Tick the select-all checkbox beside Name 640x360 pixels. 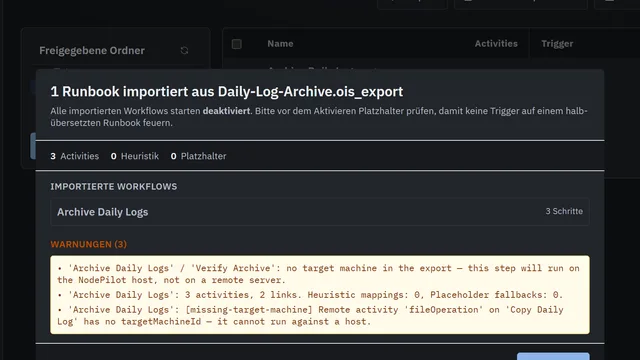(x=237, y=44)
